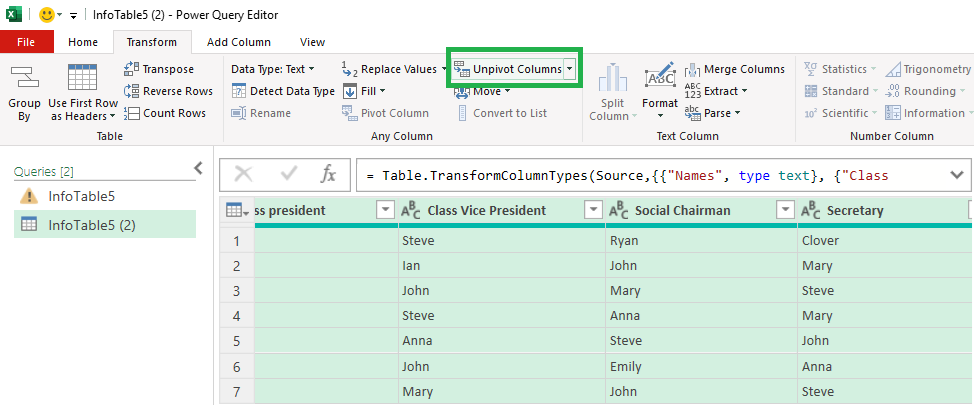Open the File tab
The image size is (974, 405).
tap(26, 42)
